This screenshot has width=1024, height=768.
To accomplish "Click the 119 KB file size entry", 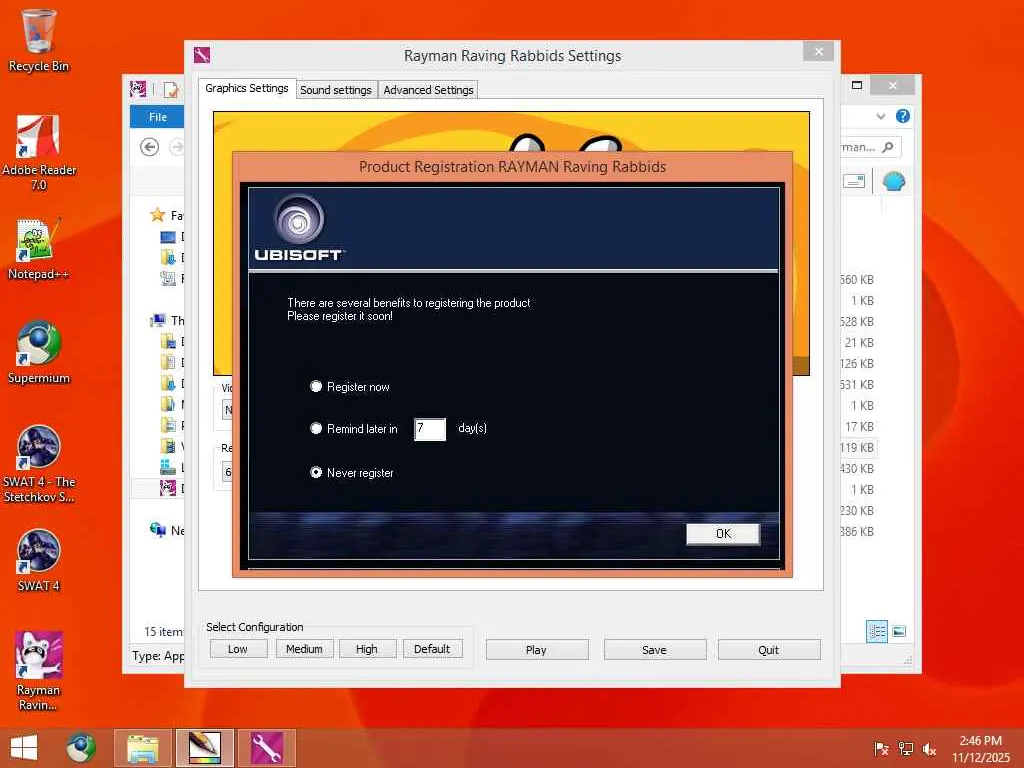I will (857, 447).
